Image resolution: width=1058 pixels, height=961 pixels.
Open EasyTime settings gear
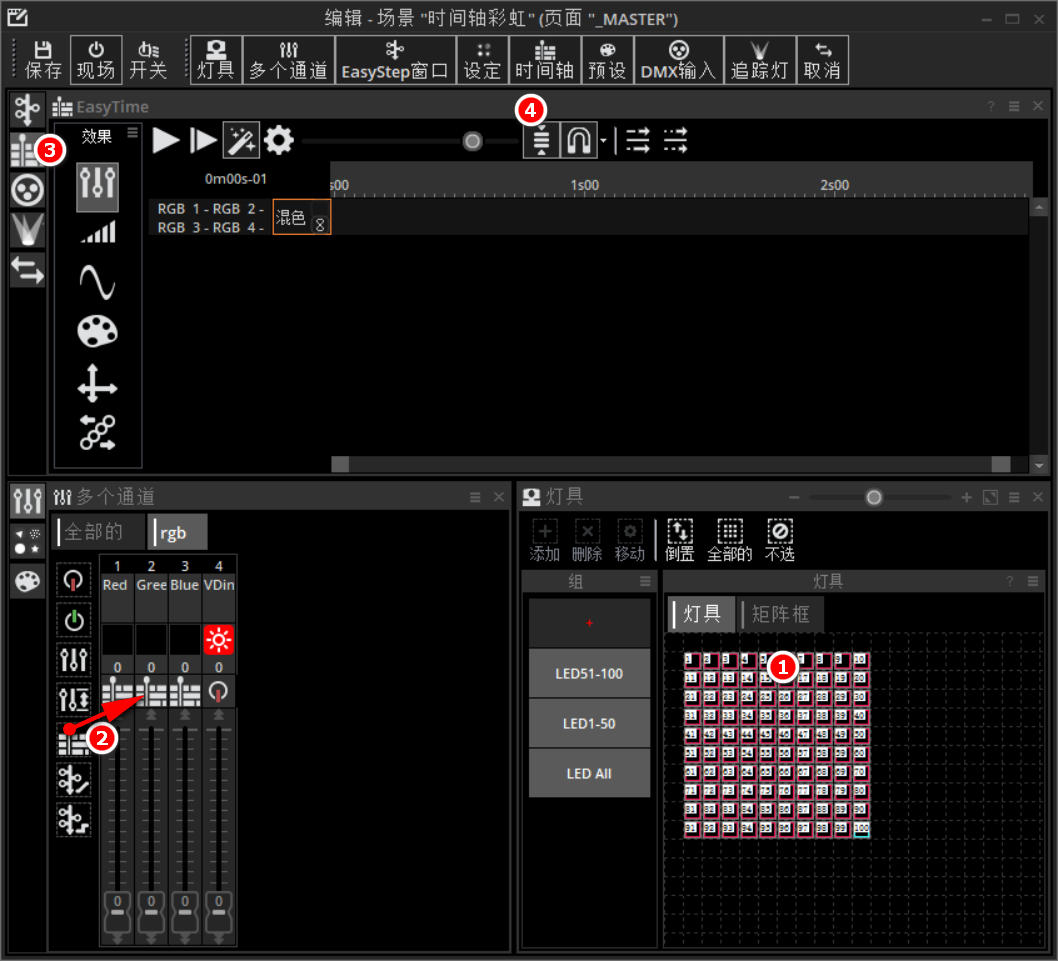pyautogui.click(x=279, y=141)
